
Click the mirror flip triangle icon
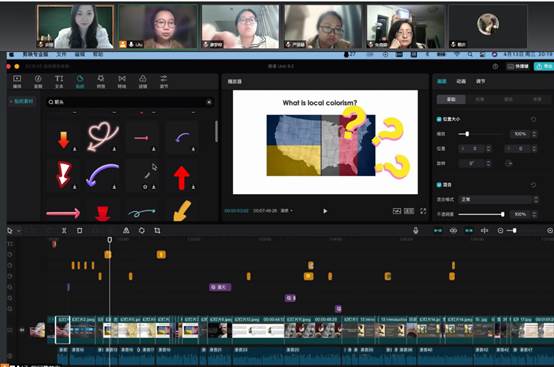126,231
